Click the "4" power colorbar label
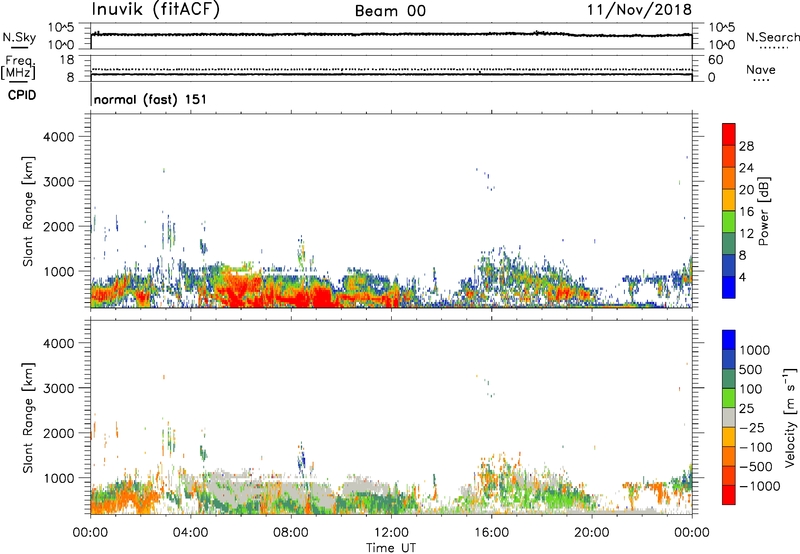Image resolution: width=800 pixels, height=554 pixels. 743,278
